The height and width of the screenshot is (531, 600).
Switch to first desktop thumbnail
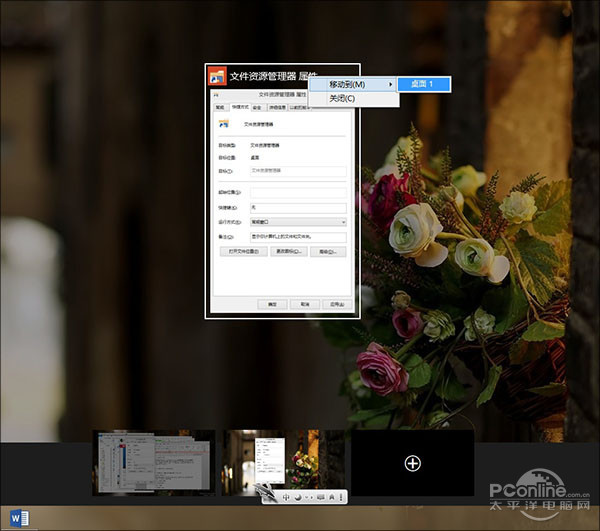[x=154, y=463]
